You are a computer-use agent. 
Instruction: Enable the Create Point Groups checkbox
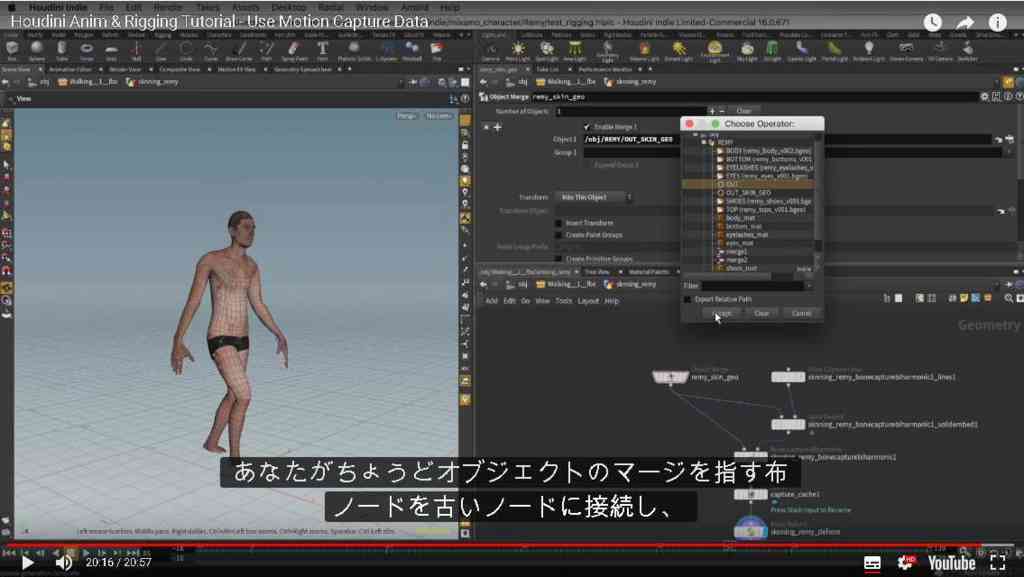pos(558,235)
